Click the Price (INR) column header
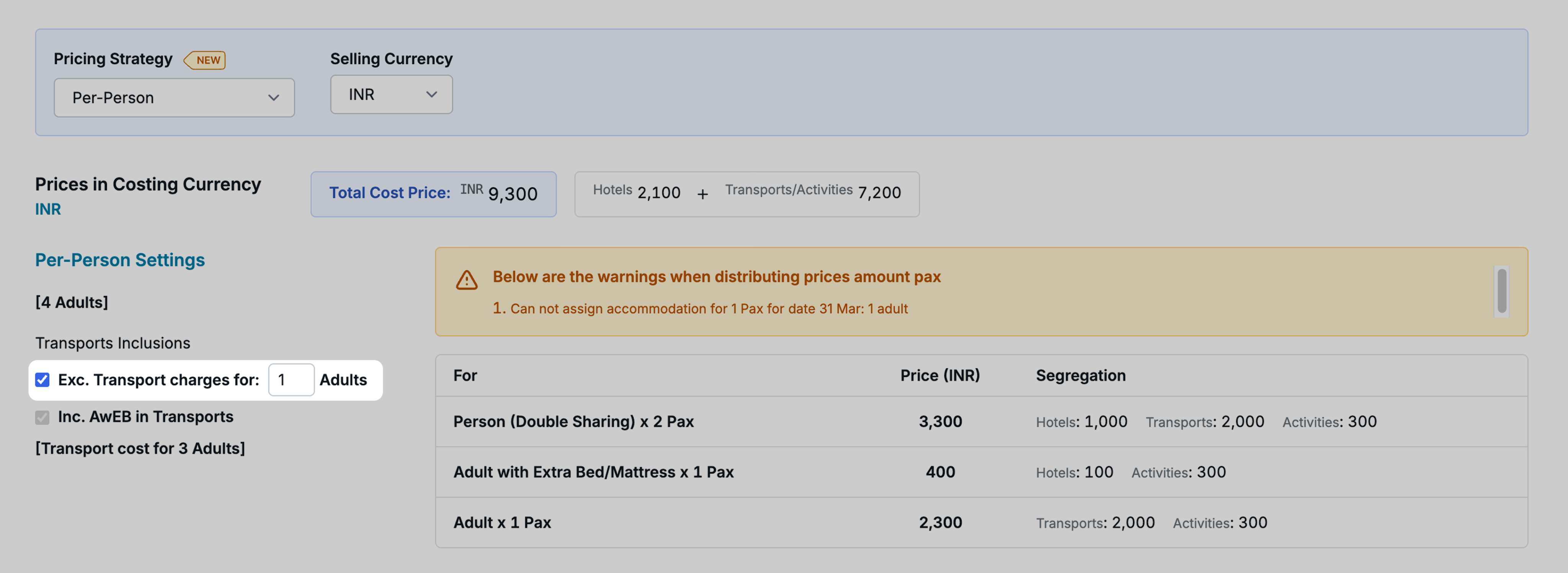The height and width of the screenshot is (573, 1568). (x=939, y=376)
